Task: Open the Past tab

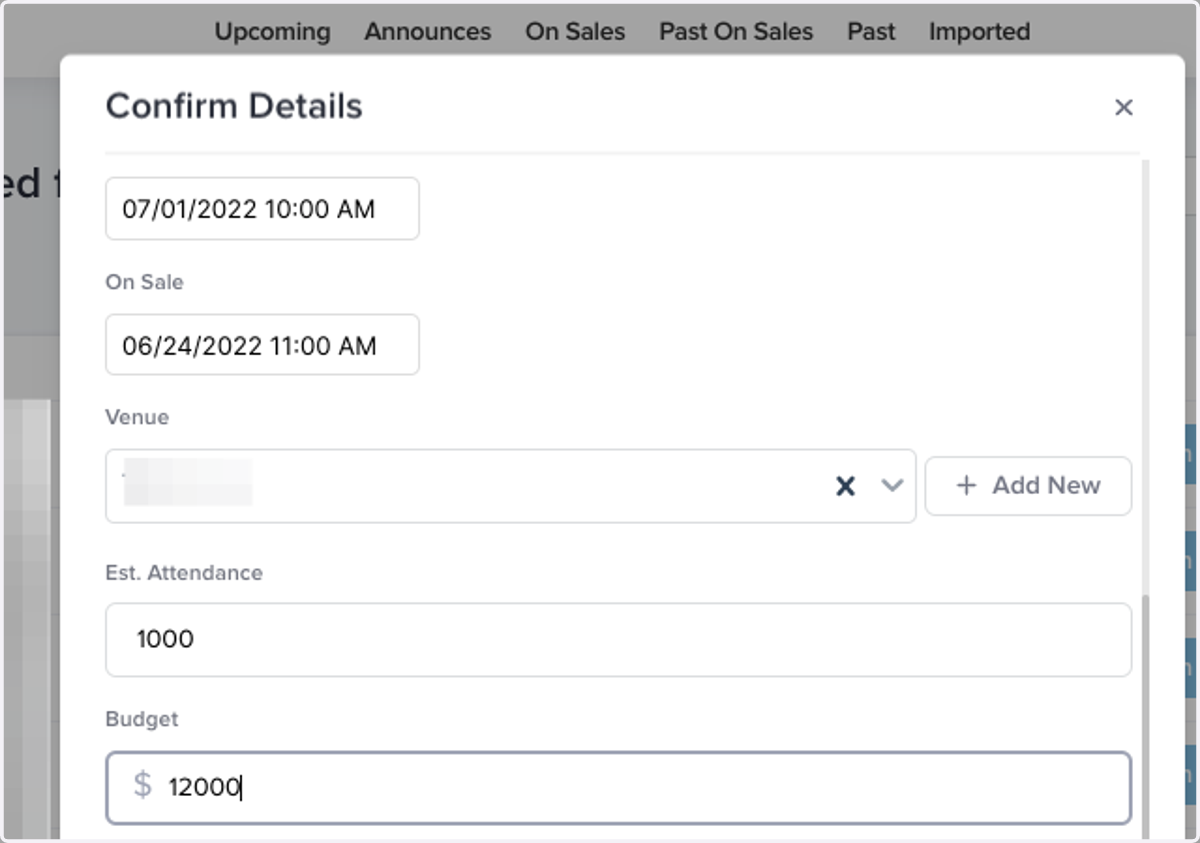Action: click(871, 32)
